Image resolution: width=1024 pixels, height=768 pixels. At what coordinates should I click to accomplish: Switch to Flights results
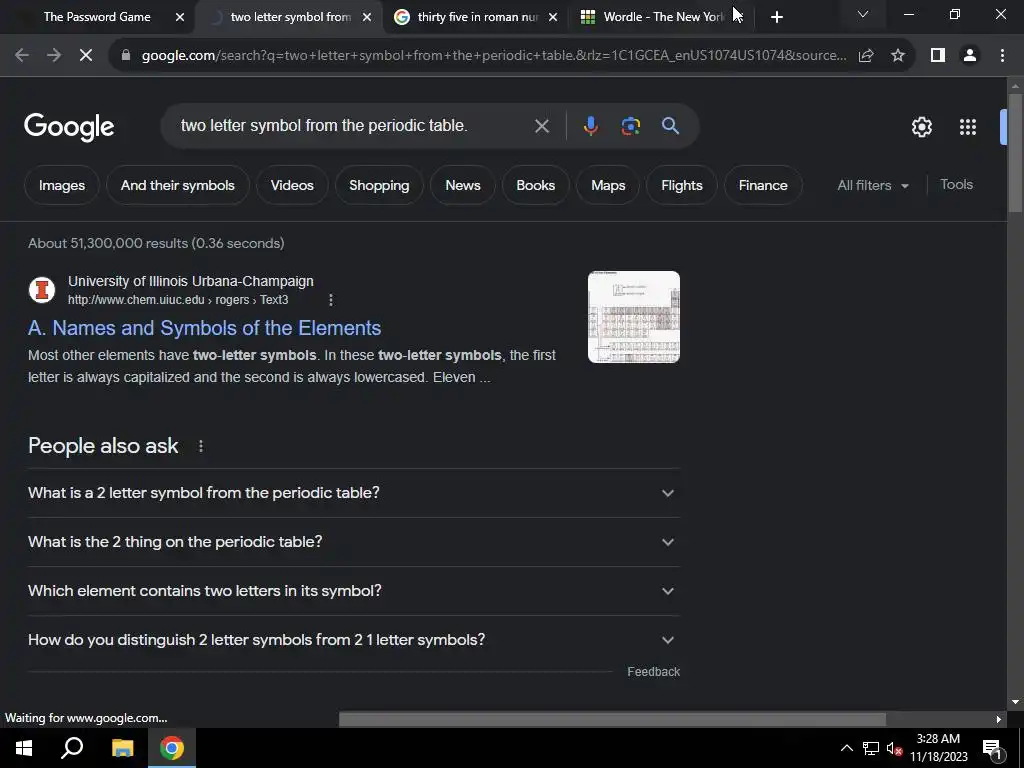click(682, 185)
